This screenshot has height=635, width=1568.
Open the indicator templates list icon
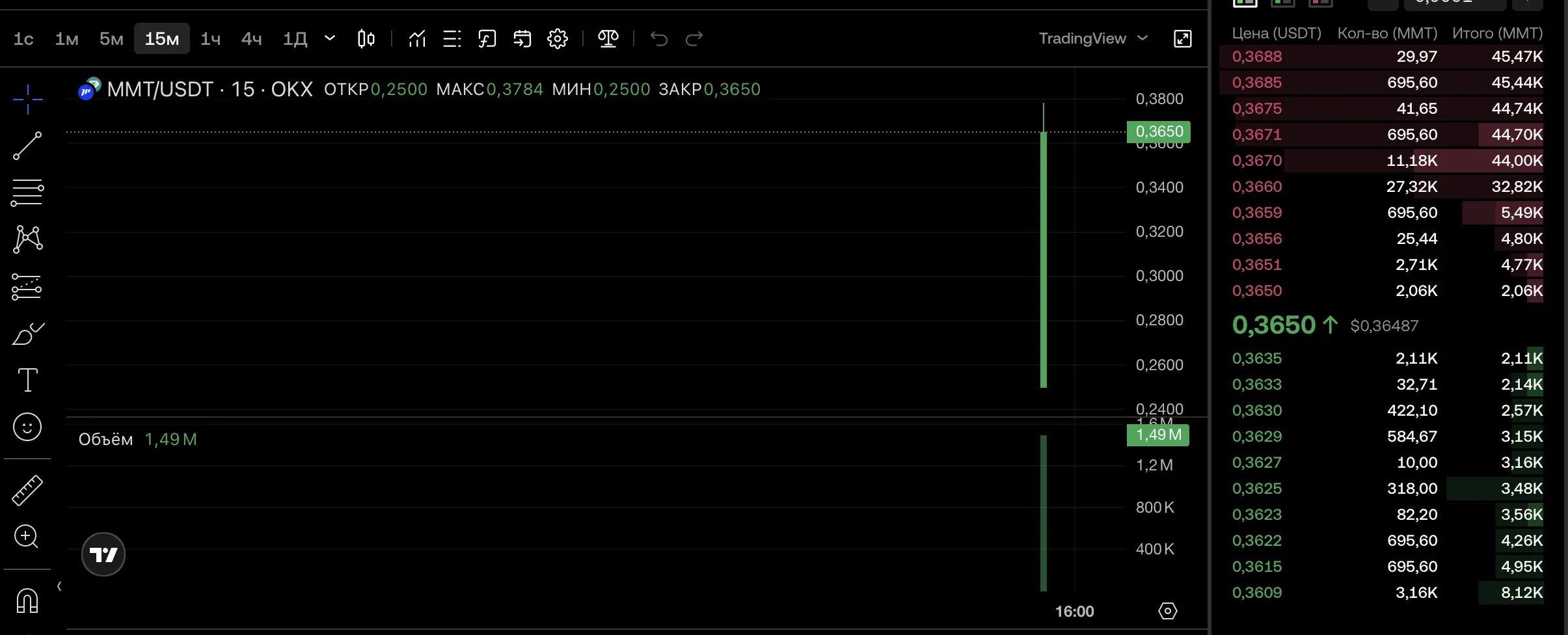pos(452,39)
